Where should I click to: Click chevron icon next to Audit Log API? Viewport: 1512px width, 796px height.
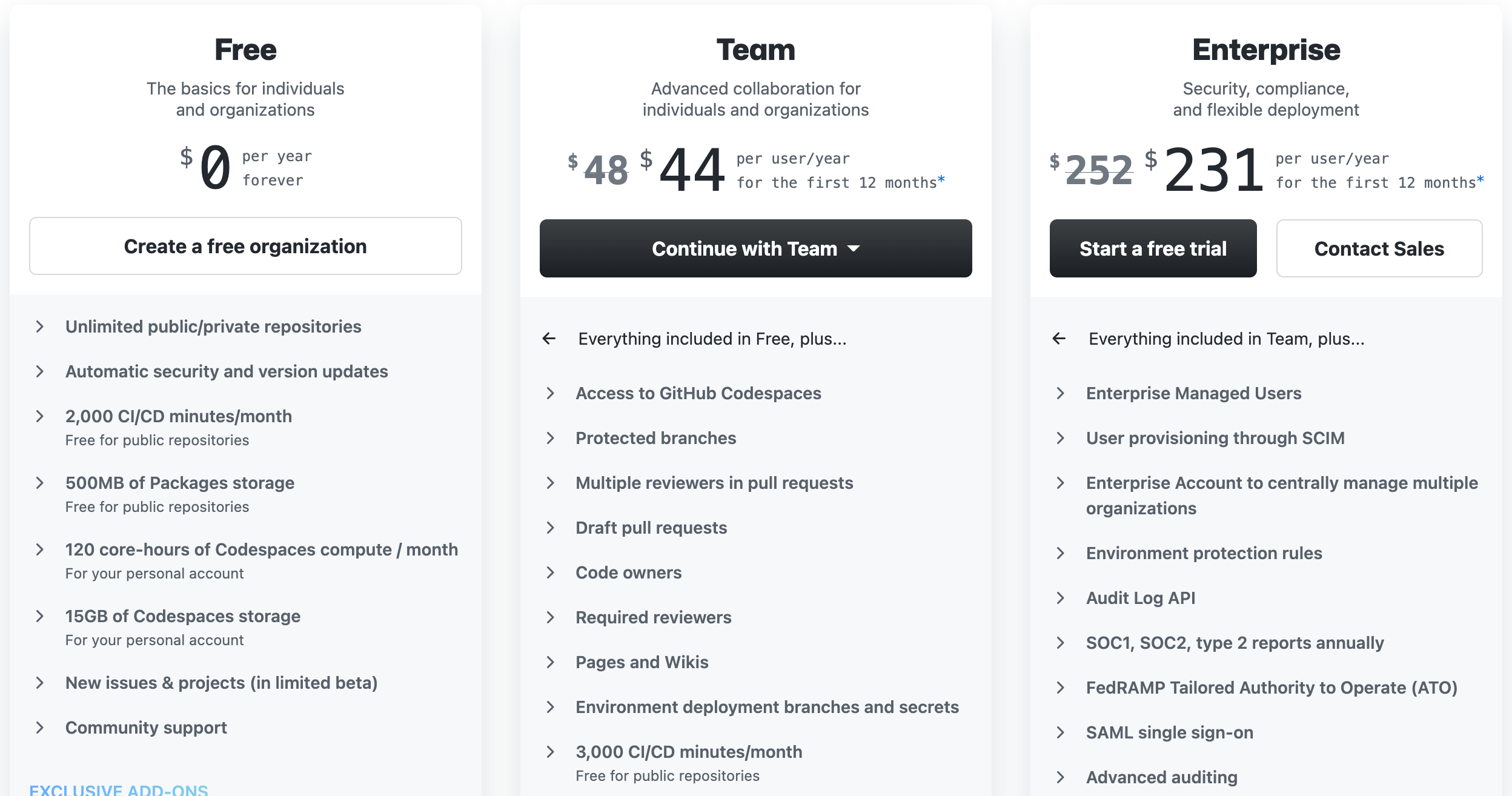(1060, 598)
